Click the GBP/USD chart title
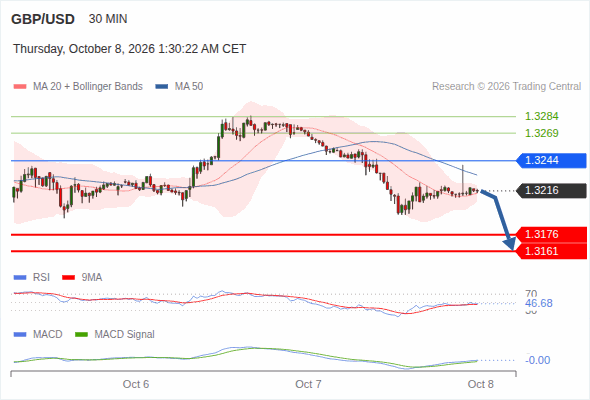The width and height of the screenshot is (590, 400). click(43, 19)
